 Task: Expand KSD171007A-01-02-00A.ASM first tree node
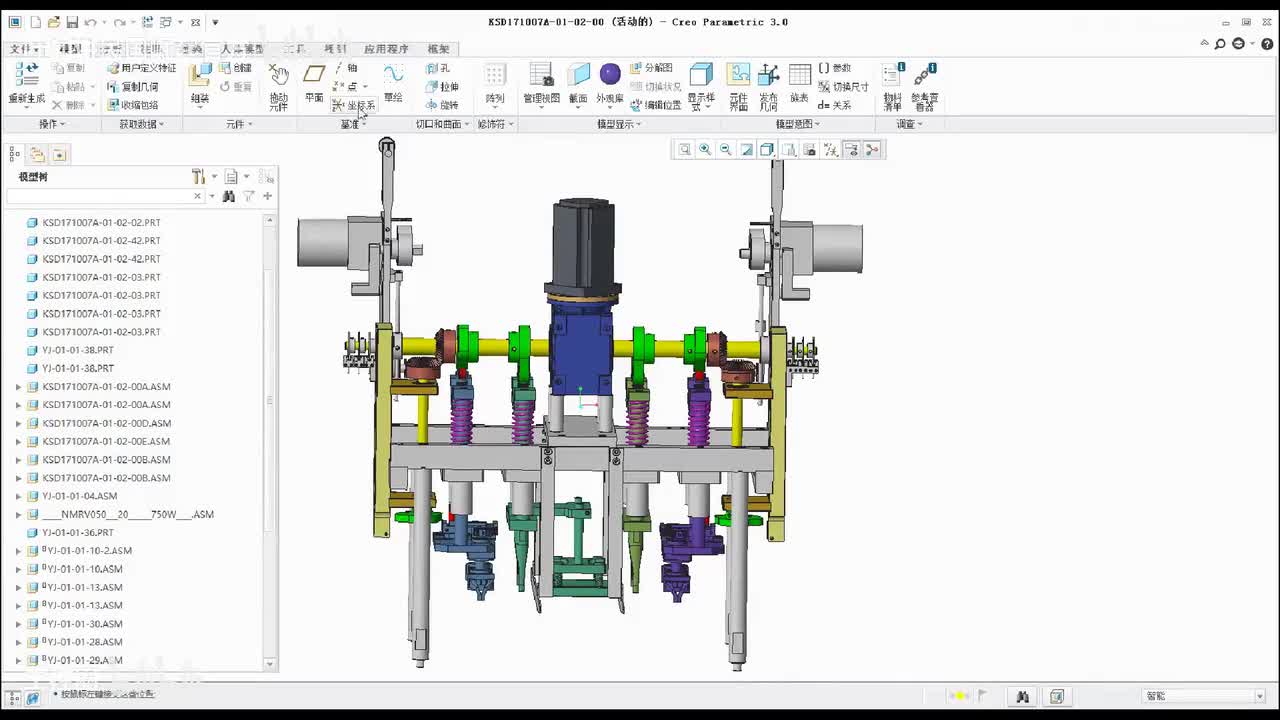pos(18,387)
